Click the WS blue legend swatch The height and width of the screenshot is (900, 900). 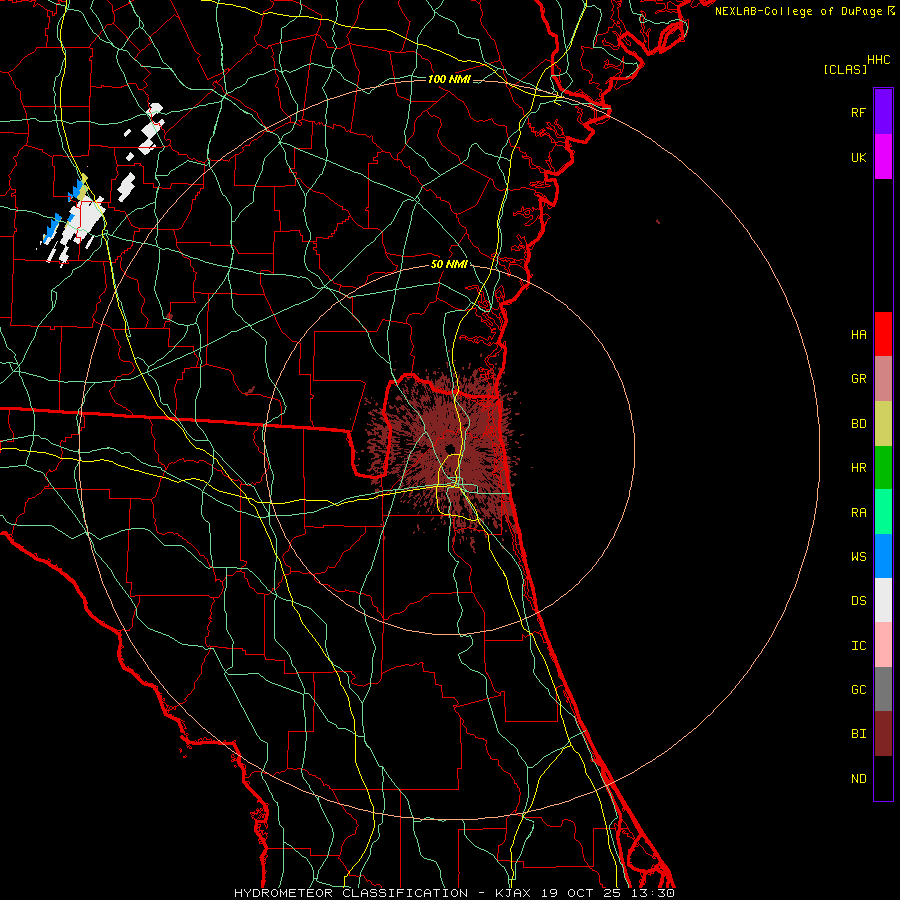[883, 556]
